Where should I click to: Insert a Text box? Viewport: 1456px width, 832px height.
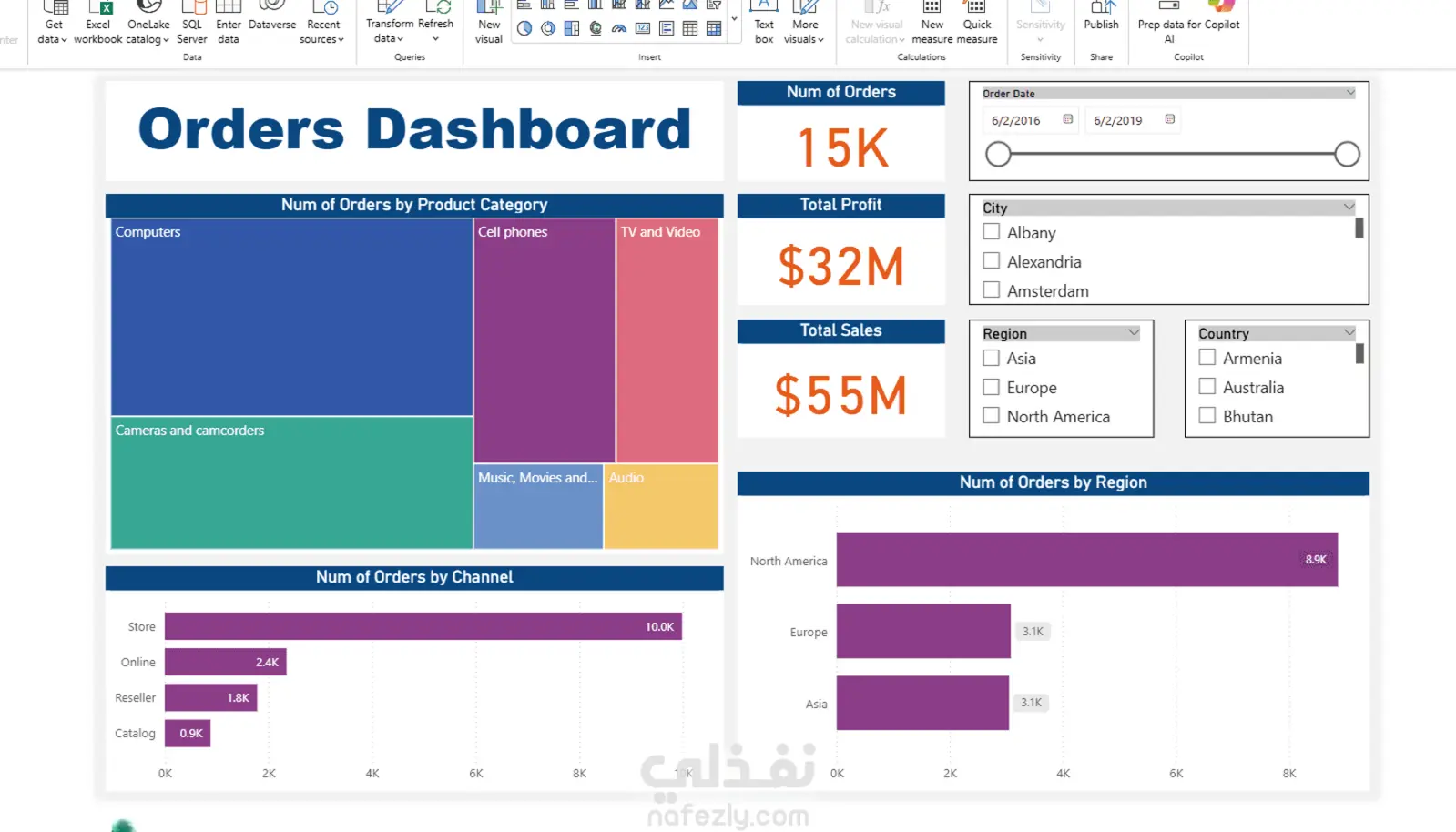tap(764, 24)
